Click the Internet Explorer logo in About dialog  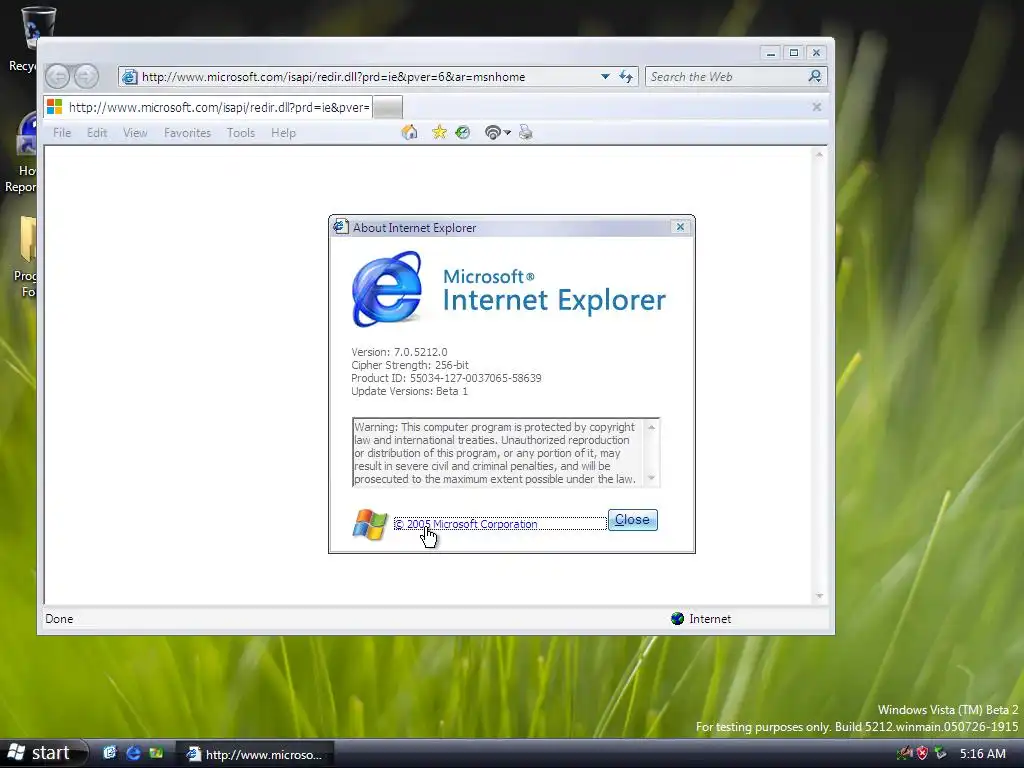[387, 289]
